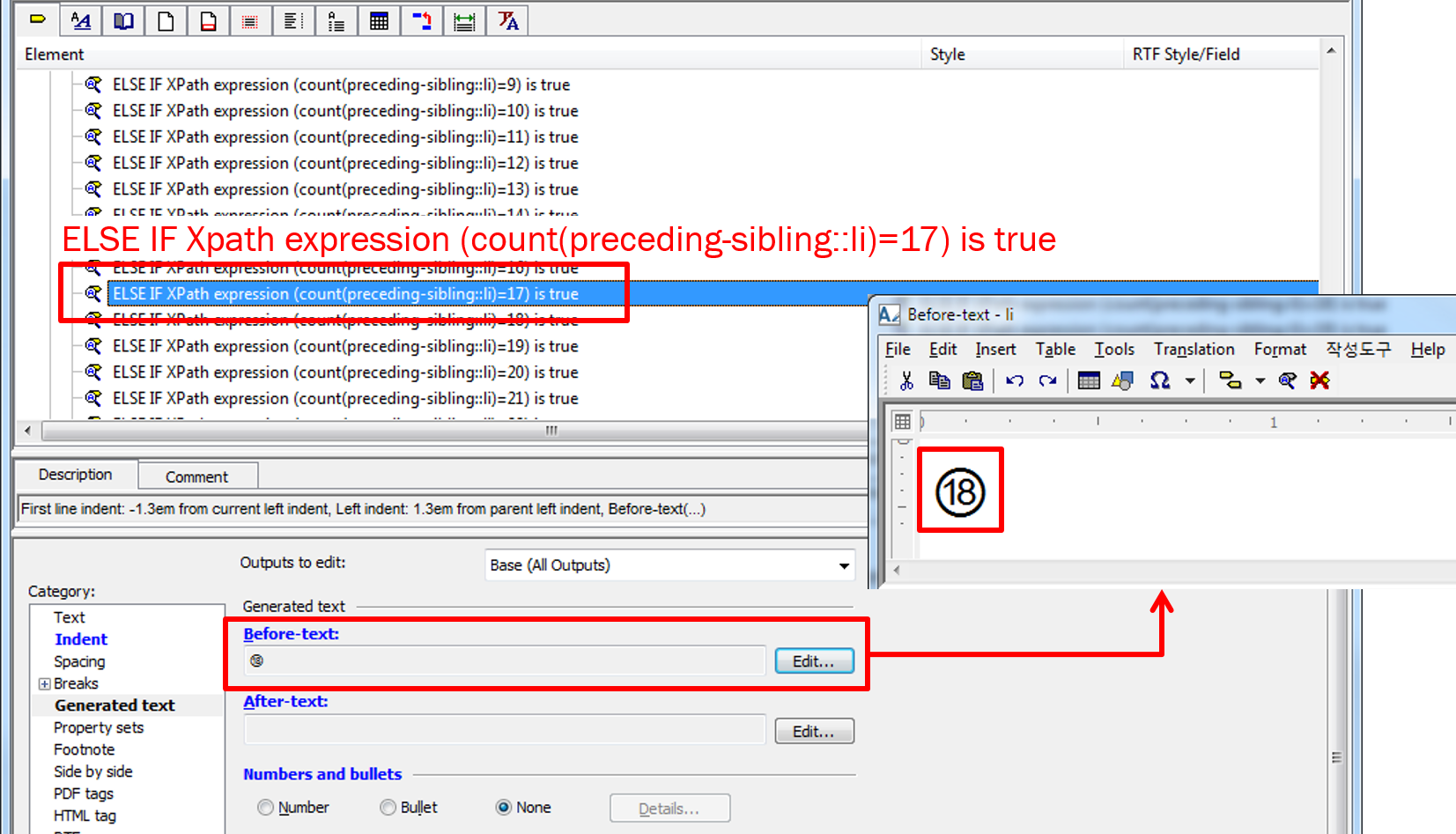Select the paragraph alignment lines tab
Screen dimensions: 1456x834
pyautogui.click(x=293, y=20)
